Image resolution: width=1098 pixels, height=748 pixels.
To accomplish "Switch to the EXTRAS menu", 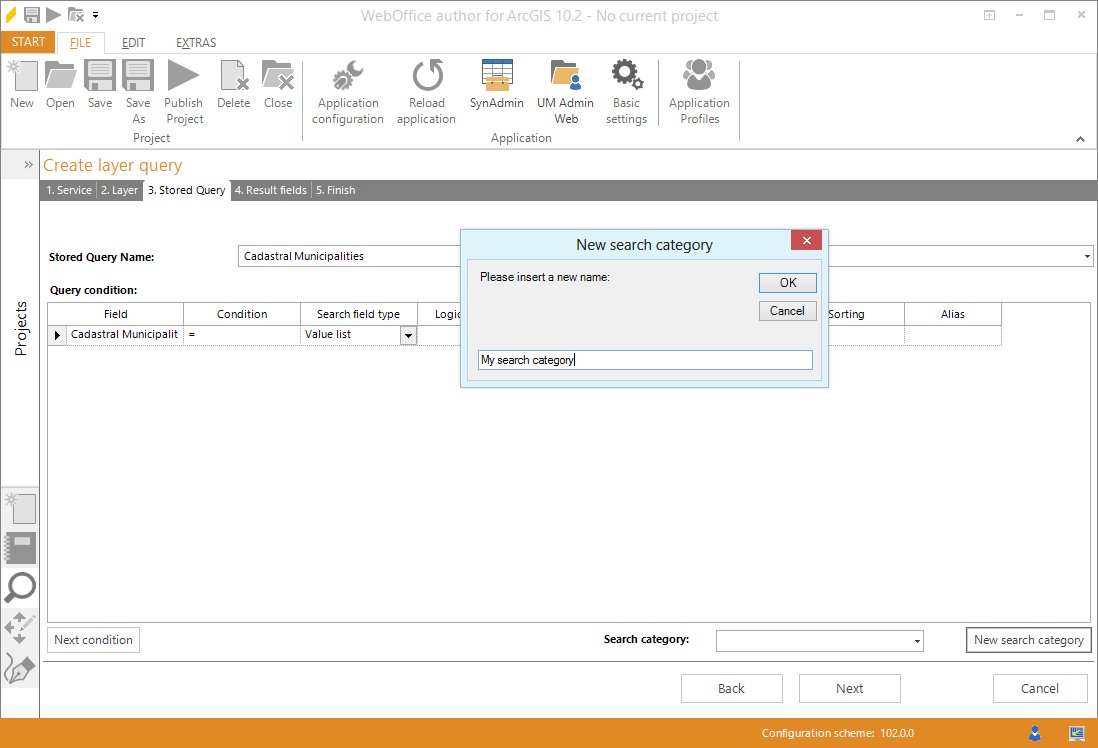I will 195,43.
